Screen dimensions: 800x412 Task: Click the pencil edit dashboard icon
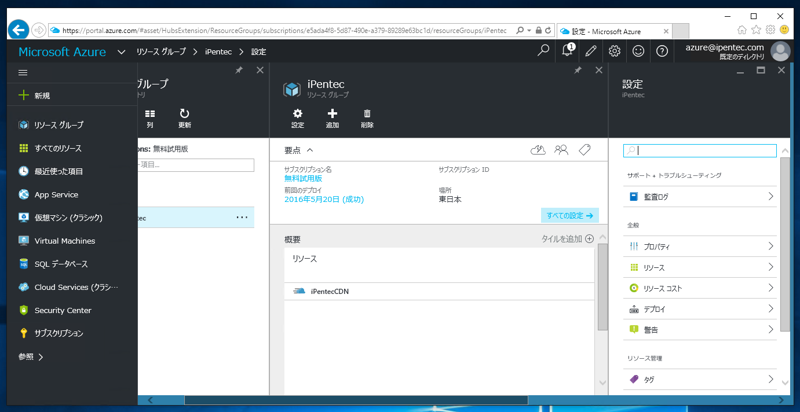click(x=591, y=51)
